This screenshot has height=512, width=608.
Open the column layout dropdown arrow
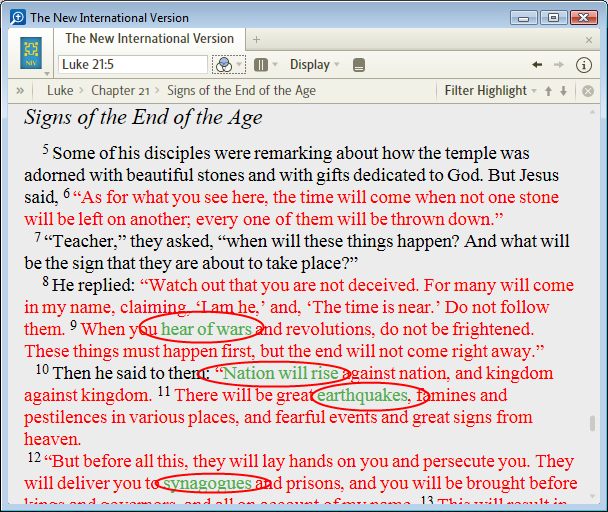point(275,64)
